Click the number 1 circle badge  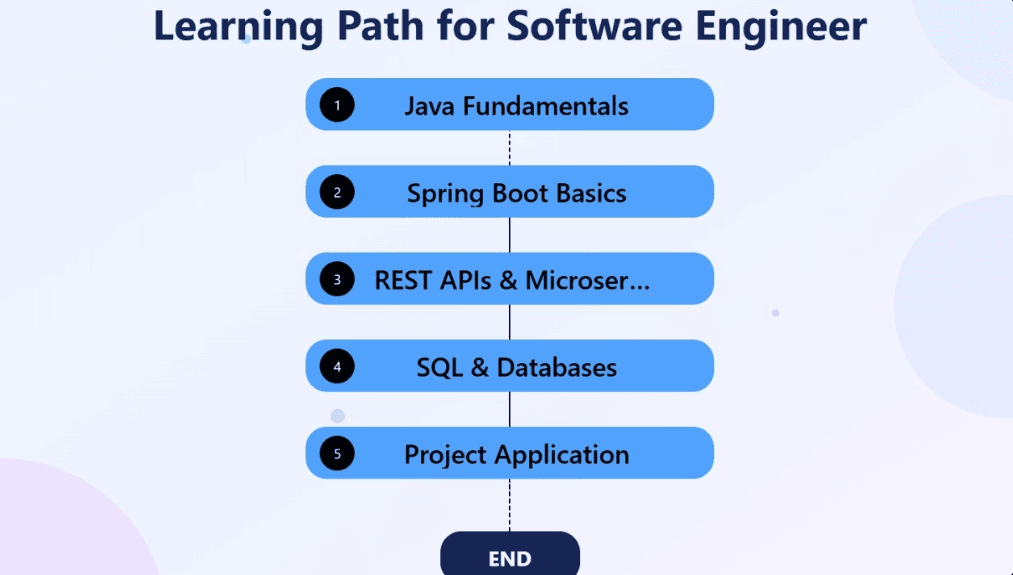pos(337,105)
